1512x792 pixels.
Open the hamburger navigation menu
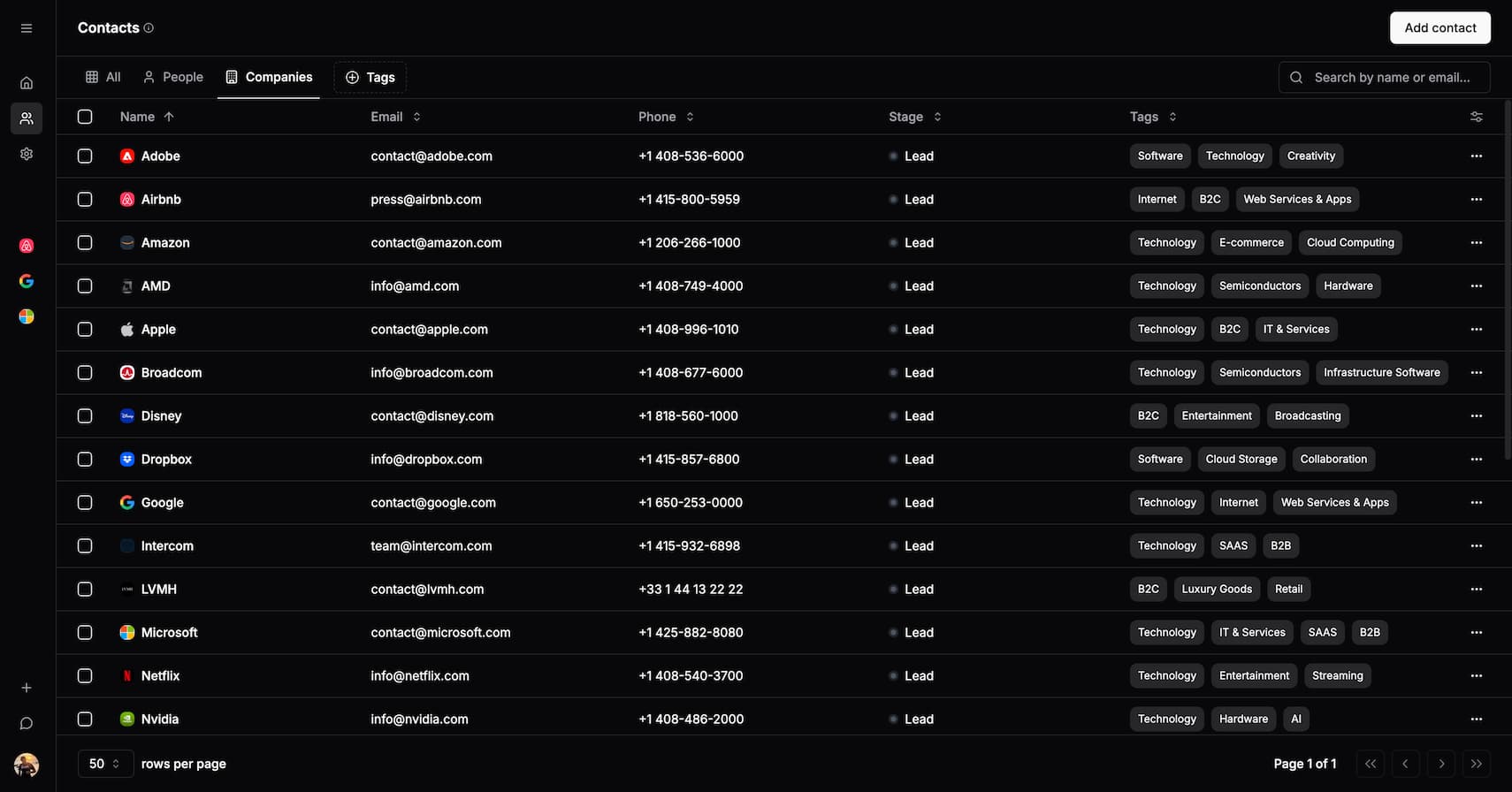[26, 27]
